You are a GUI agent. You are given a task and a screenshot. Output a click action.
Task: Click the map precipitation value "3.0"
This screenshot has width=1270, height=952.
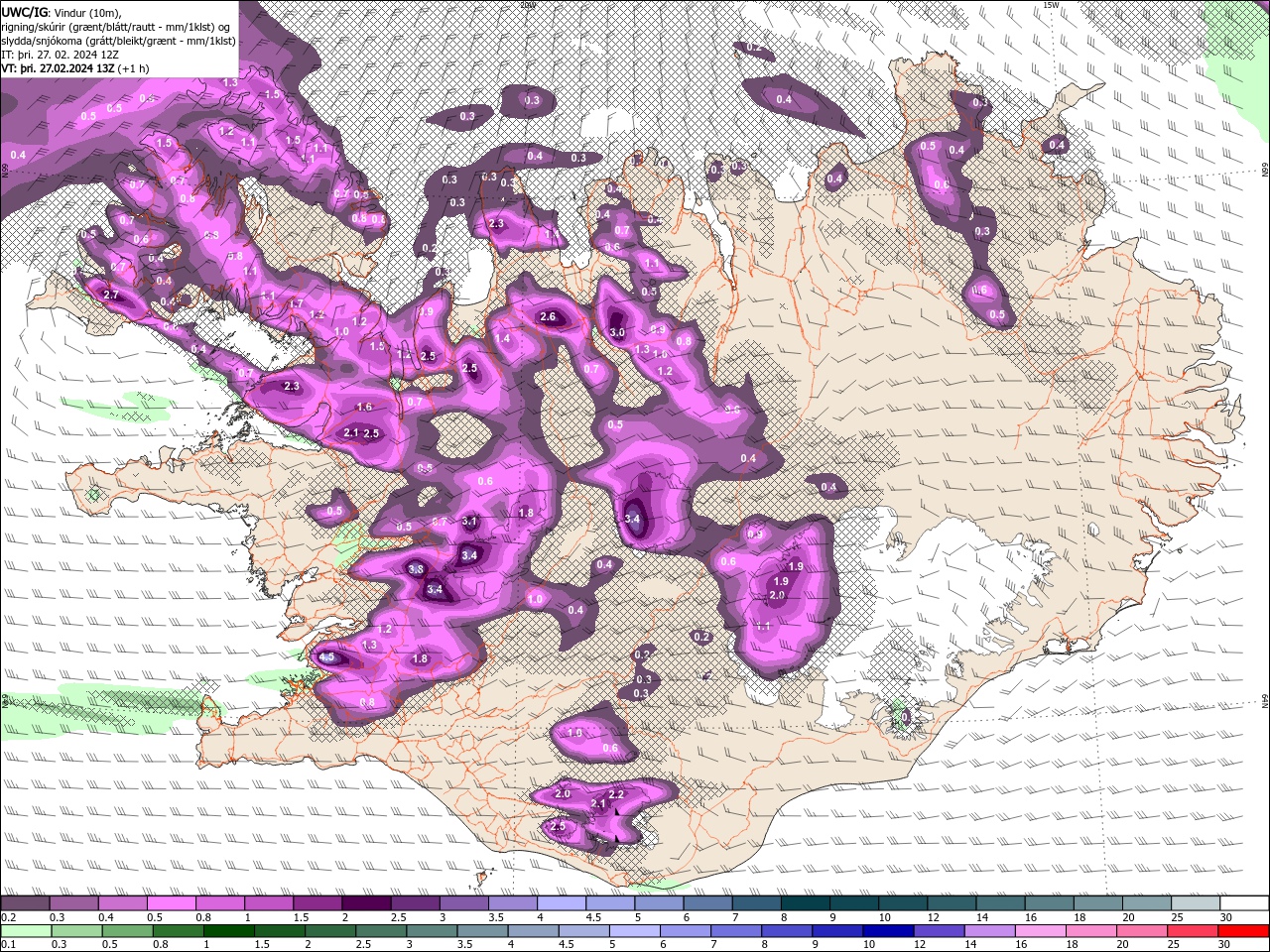coord(617,333)
